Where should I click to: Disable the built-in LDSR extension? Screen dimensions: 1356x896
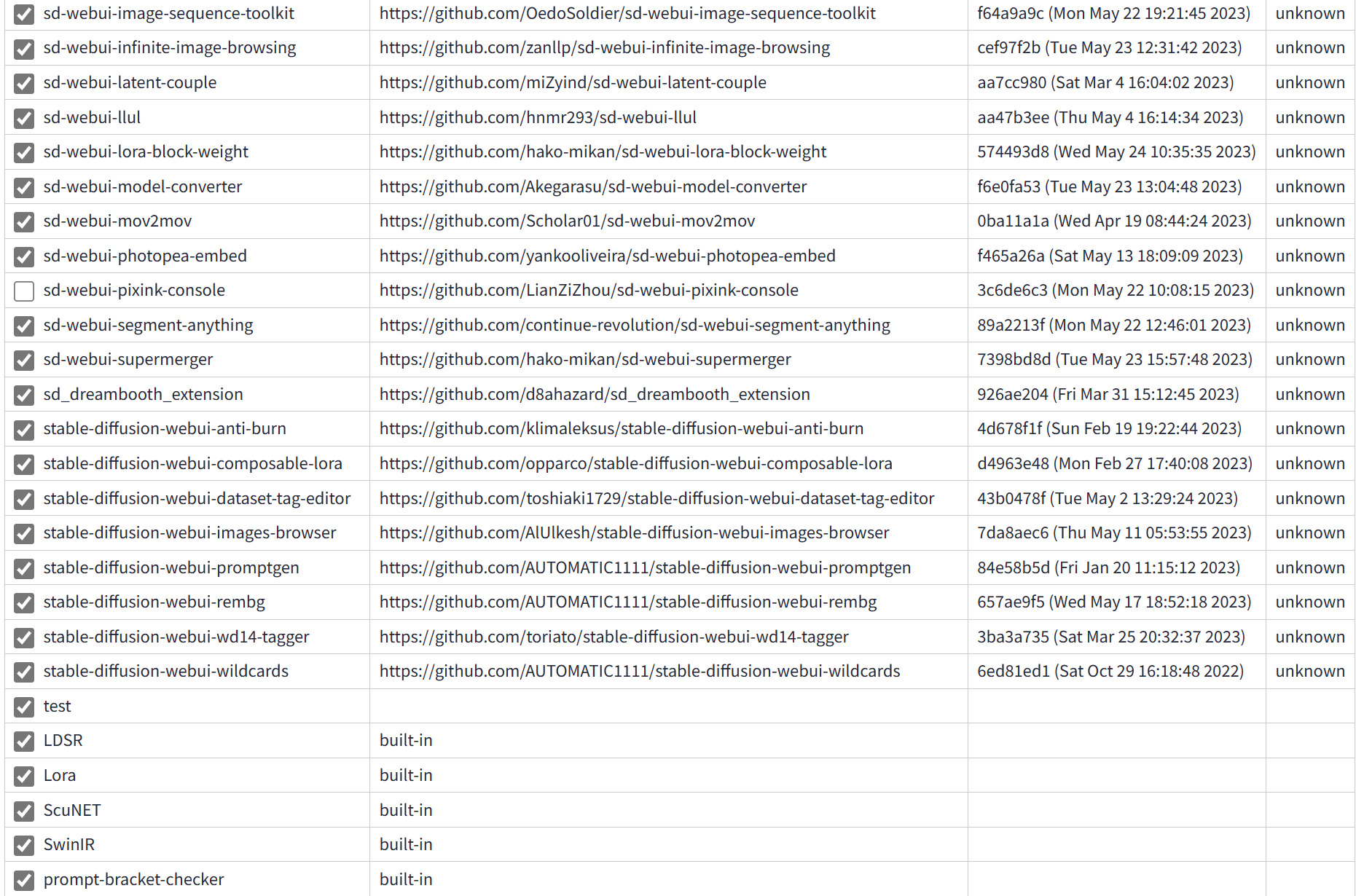24,741
